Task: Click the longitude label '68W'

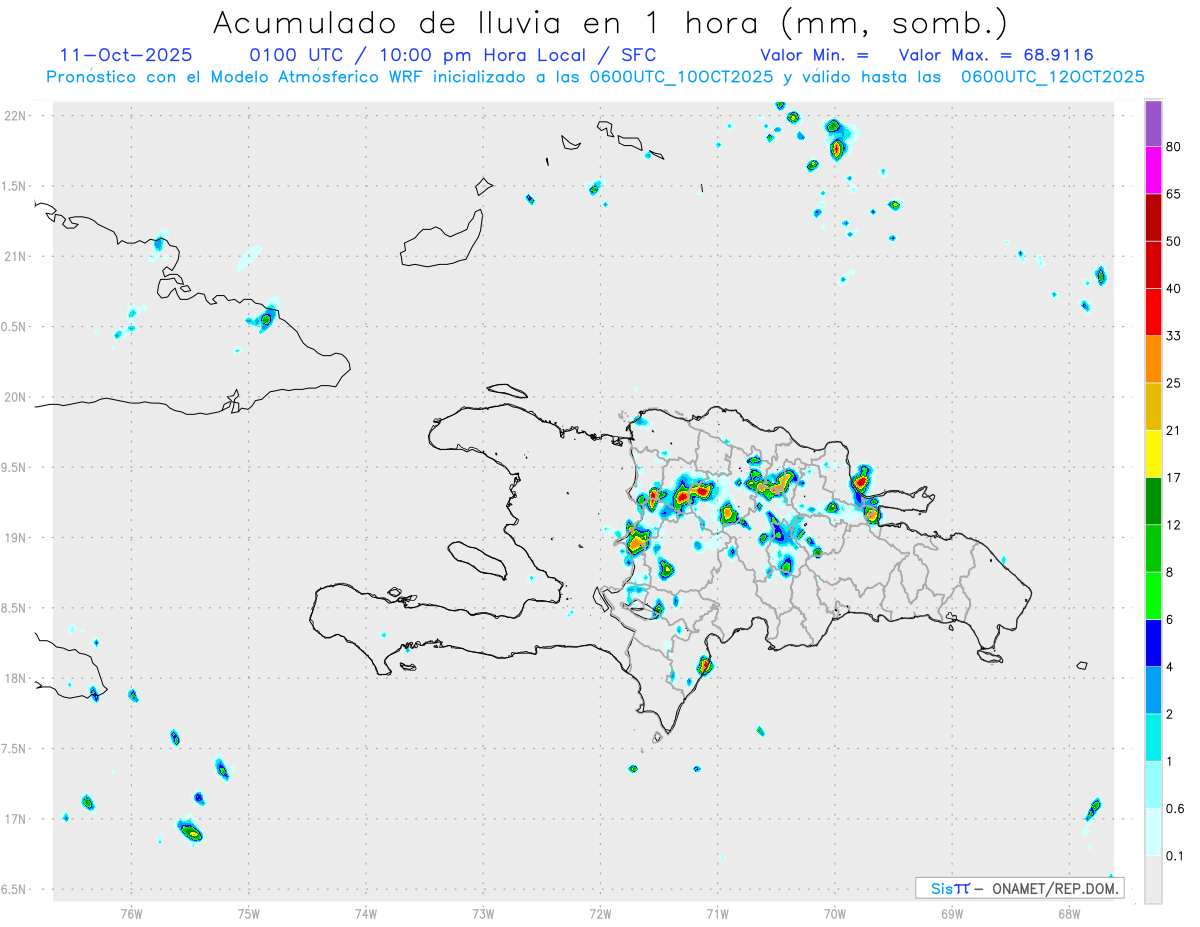Action: click(x=1069, y=913)
